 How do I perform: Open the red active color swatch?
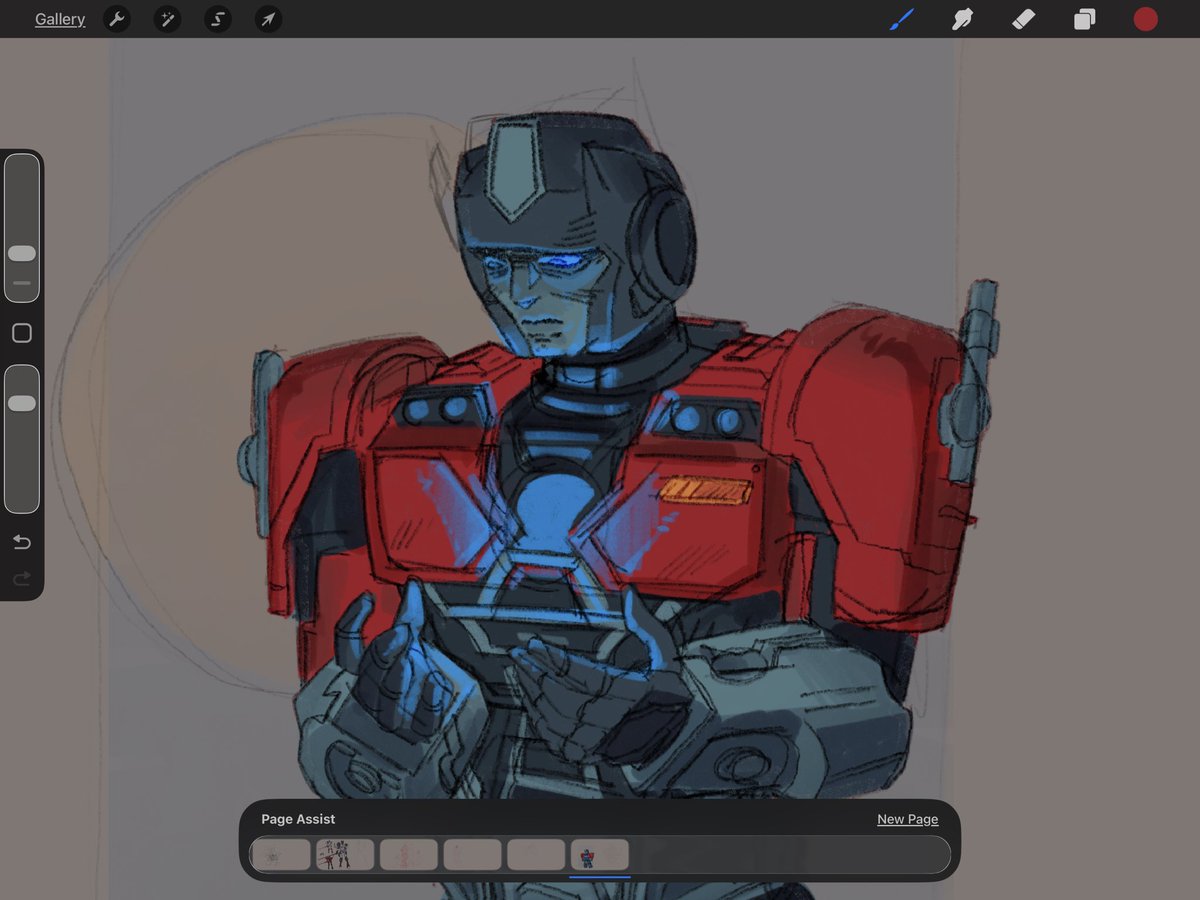point(1146,19)
